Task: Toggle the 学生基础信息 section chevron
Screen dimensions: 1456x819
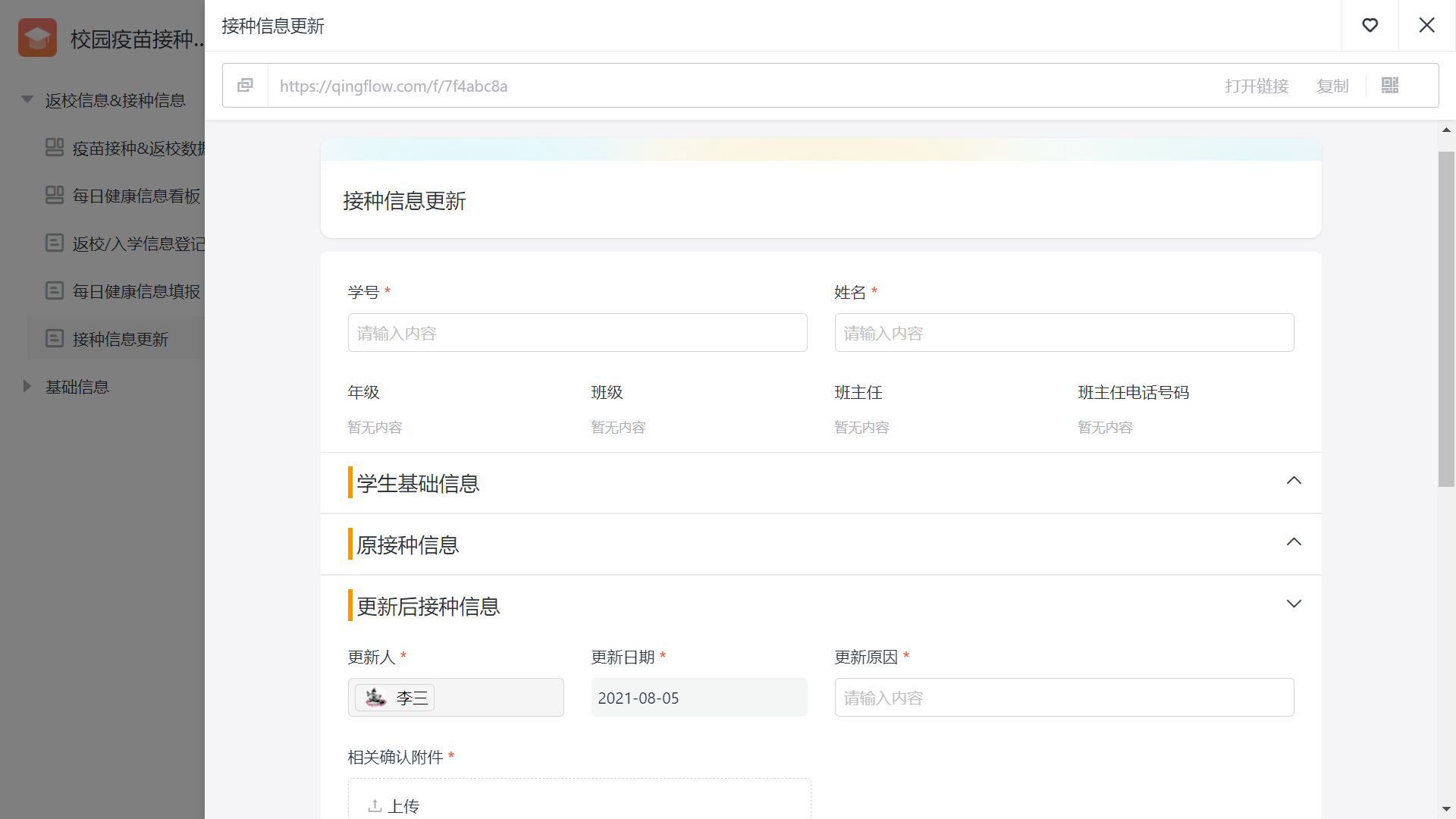Action: [x=1294, y=481]
